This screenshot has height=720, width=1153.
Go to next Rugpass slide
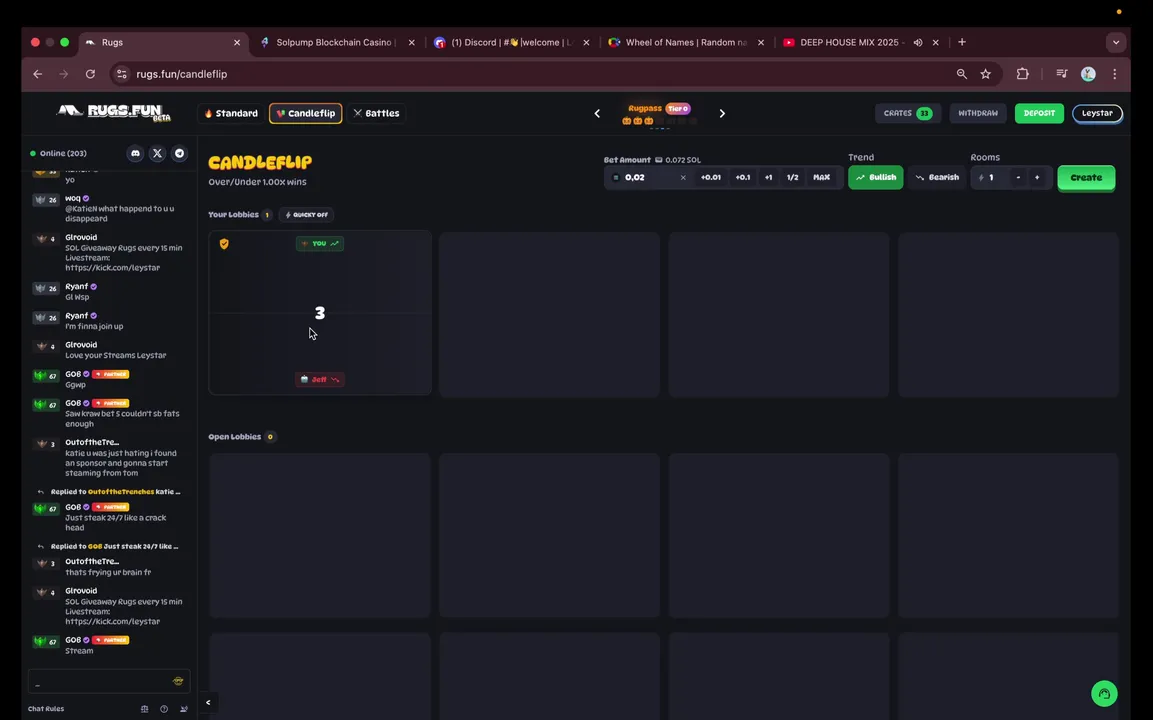(x=722, y=113)
